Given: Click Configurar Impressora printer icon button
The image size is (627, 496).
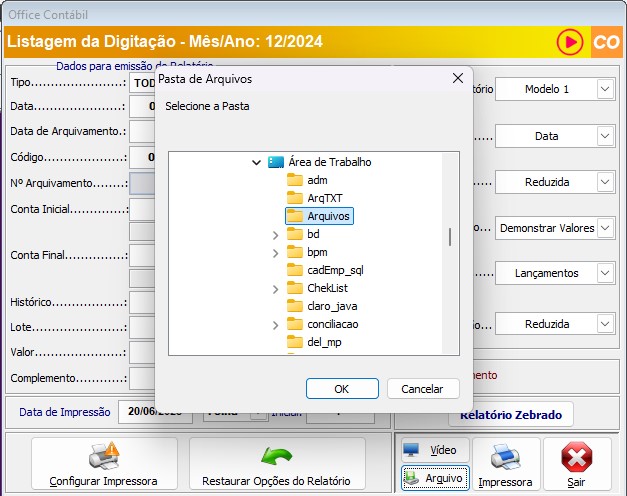Looking at the screenshot, I should 105,465.
